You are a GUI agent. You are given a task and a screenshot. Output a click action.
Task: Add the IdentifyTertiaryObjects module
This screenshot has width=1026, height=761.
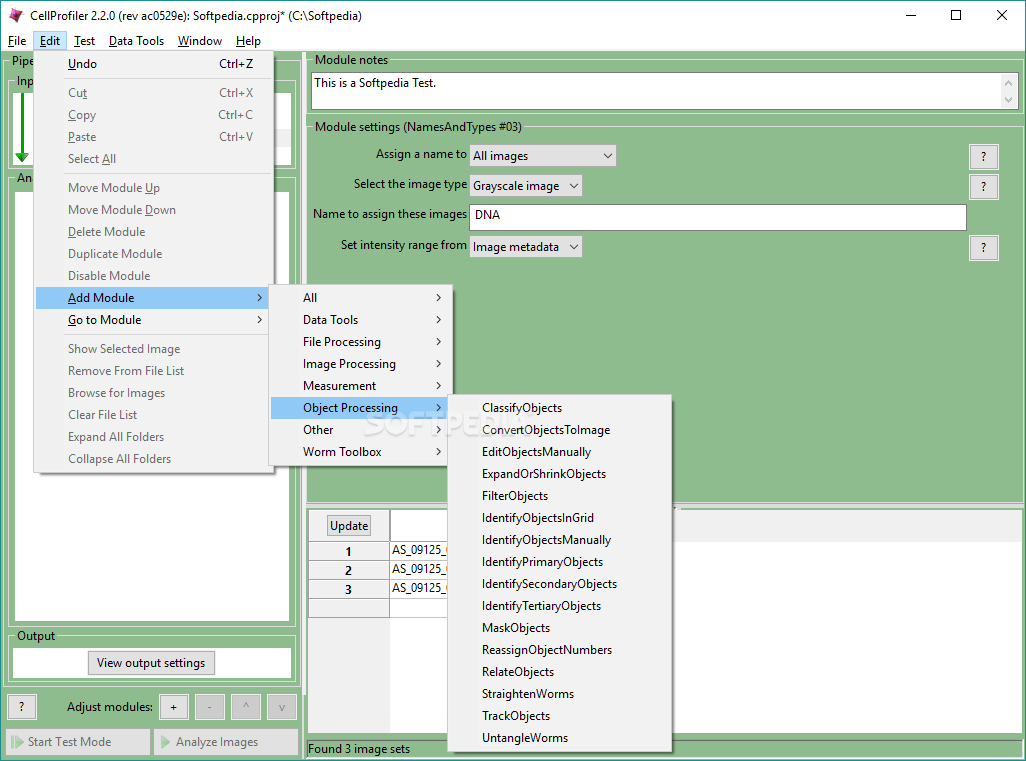(560, 606)
